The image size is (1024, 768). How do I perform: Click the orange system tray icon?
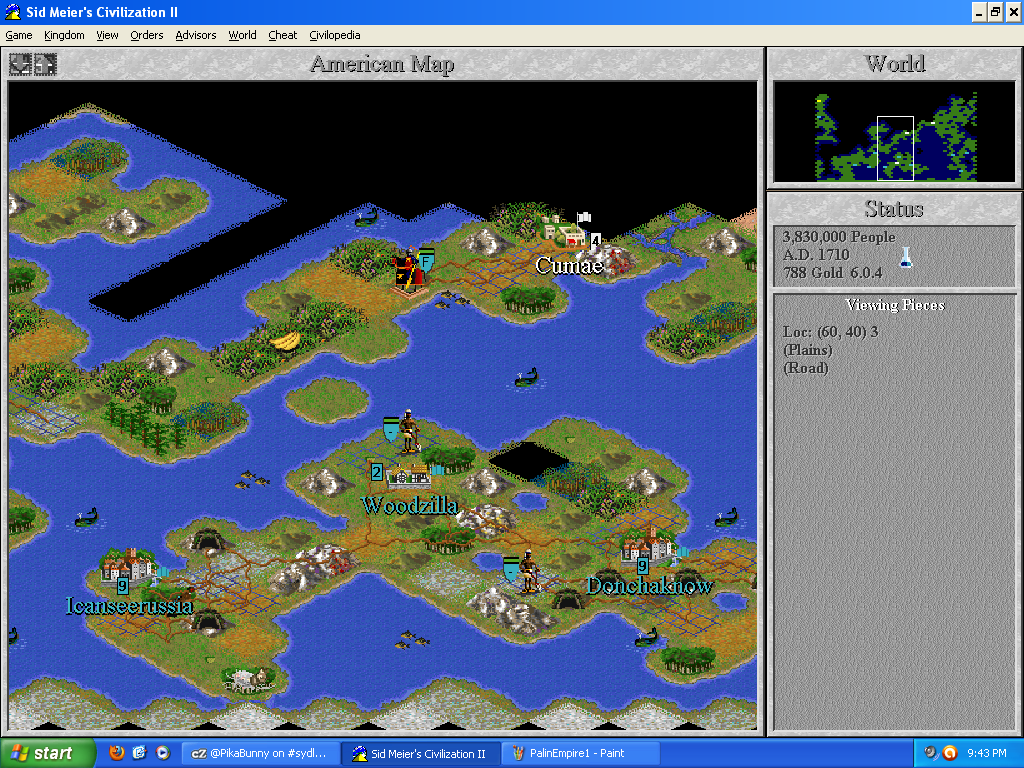coord(950,753)
